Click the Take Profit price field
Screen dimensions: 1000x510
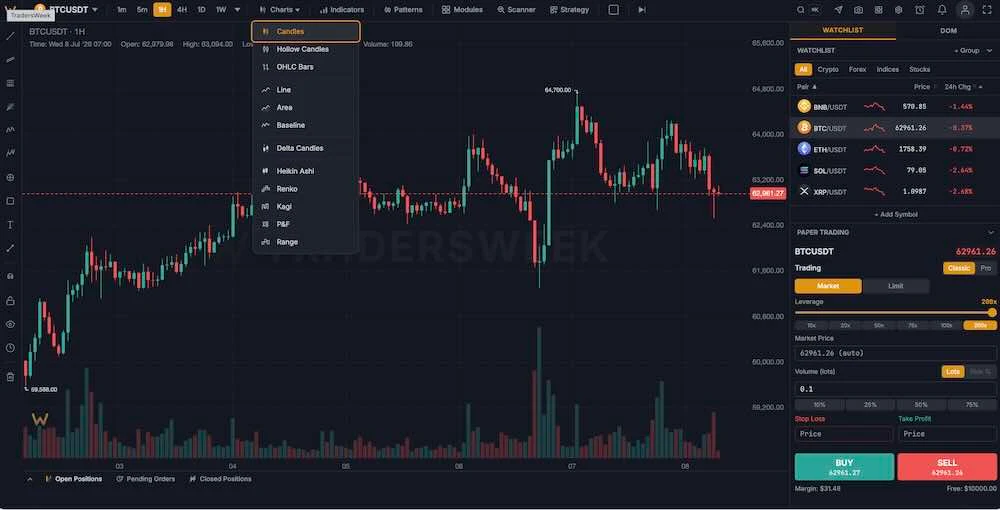point(947,434)
